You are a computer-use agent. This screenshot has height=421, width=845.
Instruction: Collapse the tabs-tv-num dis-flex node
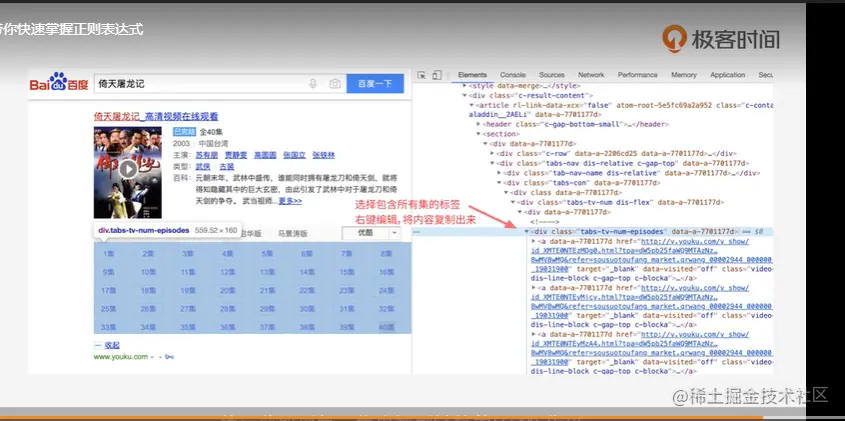point(512,202)
